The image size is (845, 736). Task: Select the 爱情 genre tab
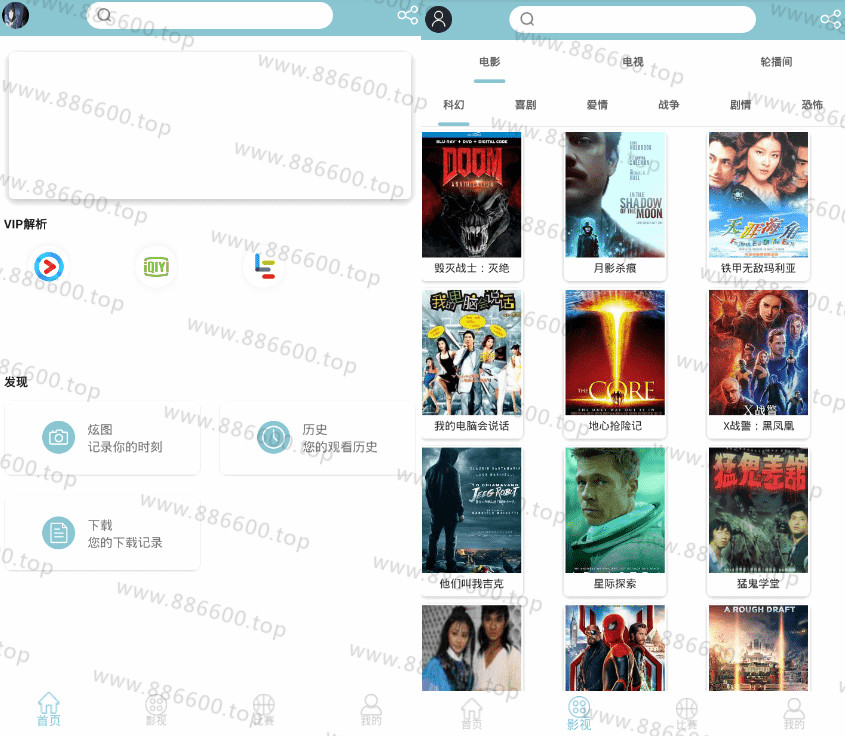[x=597, y=105]
